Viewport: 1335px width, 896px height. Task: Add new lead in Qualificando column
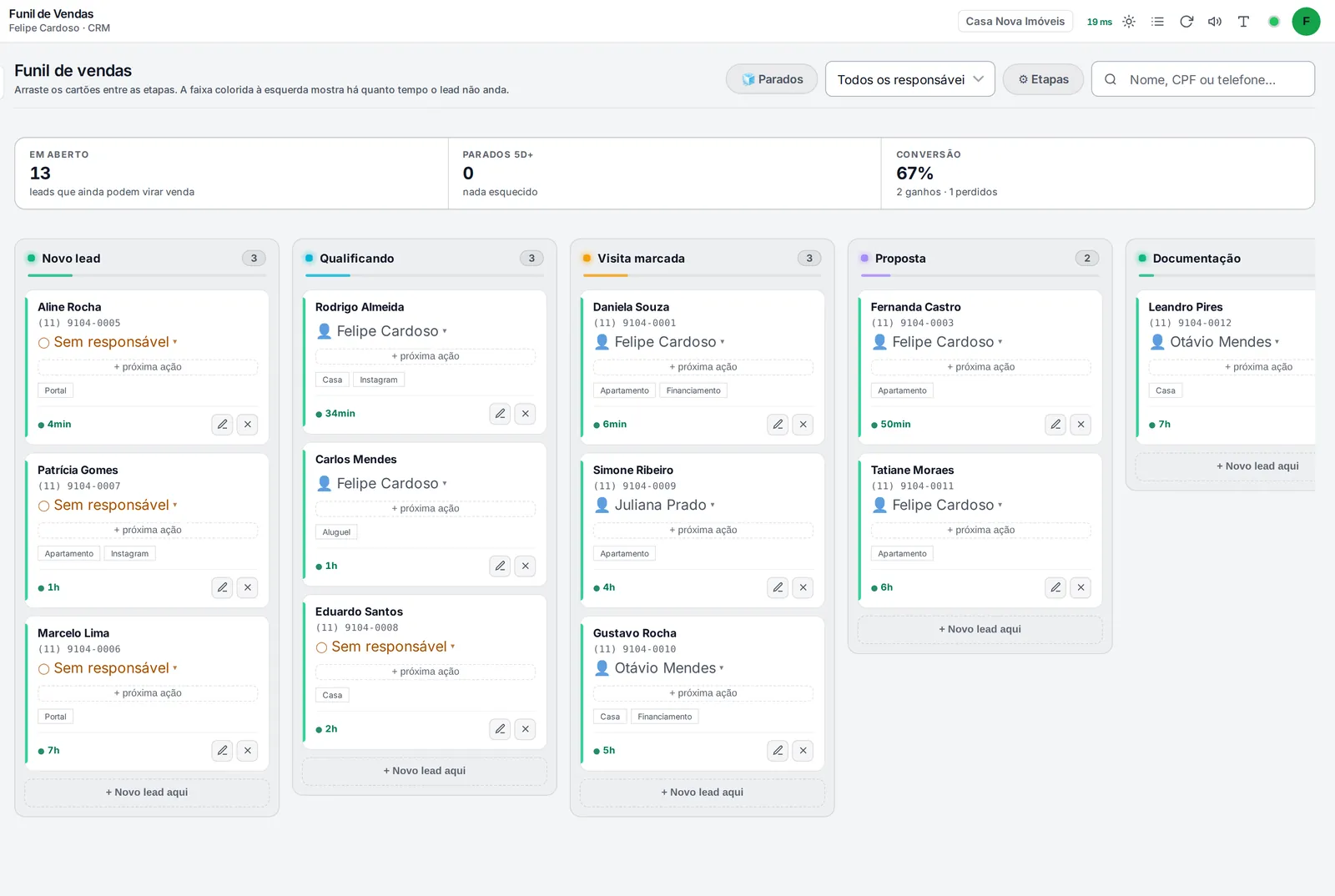point(425,771)
